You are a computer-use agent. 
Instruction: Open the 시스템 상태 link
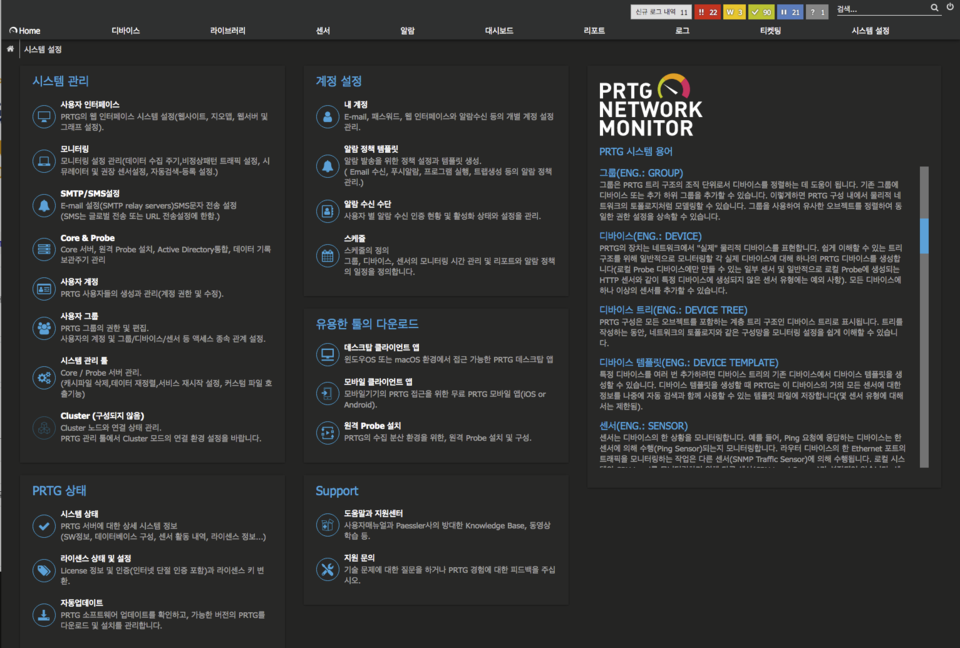[x=80, y=514]
